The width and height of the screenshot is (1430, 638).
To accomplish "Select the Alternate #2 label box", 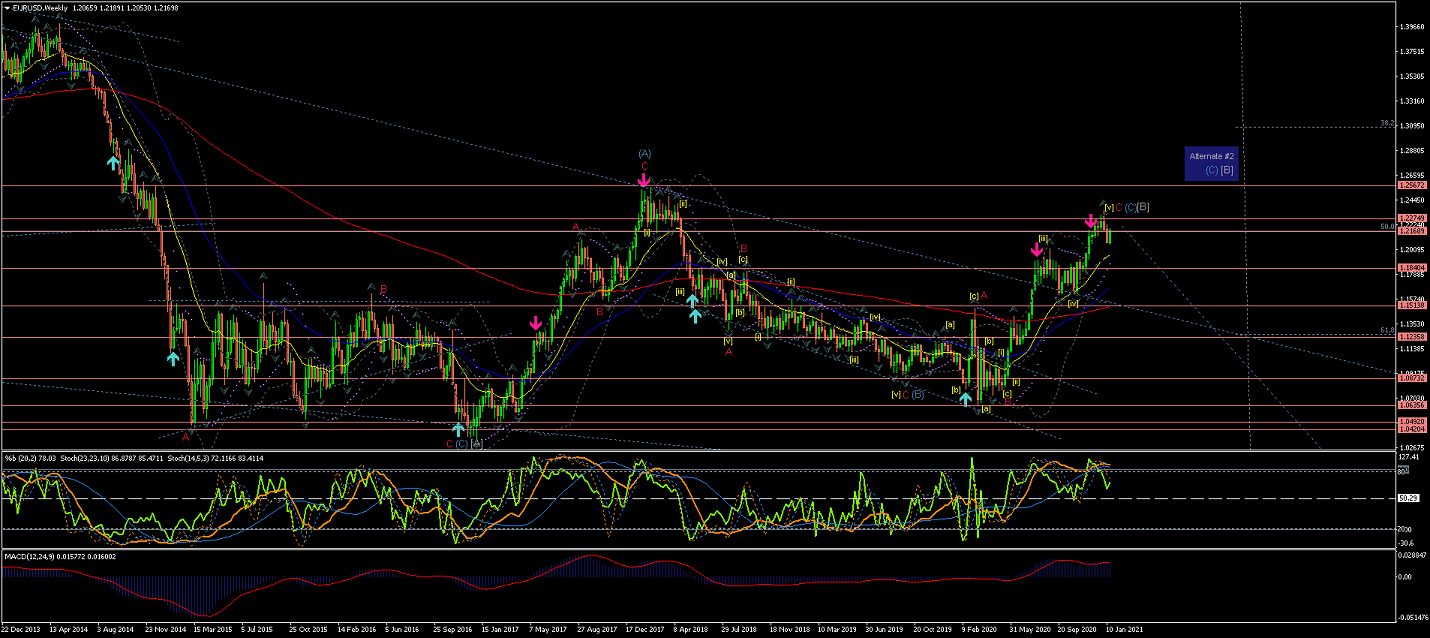I will point(1212,163).
